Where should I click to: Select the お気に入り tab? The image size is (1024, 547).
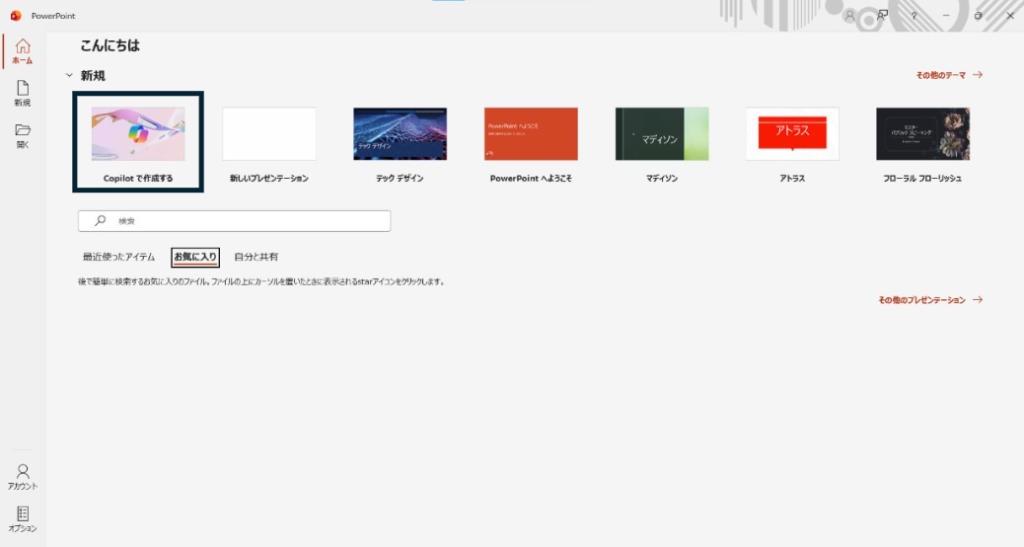coord(195,257)
